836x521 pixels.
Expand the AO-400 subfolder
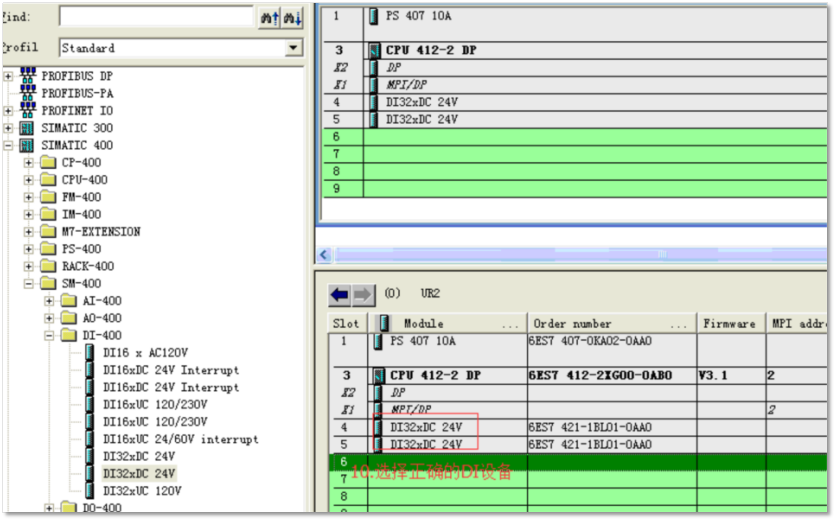pyautogui.click(x=49, y=318)
